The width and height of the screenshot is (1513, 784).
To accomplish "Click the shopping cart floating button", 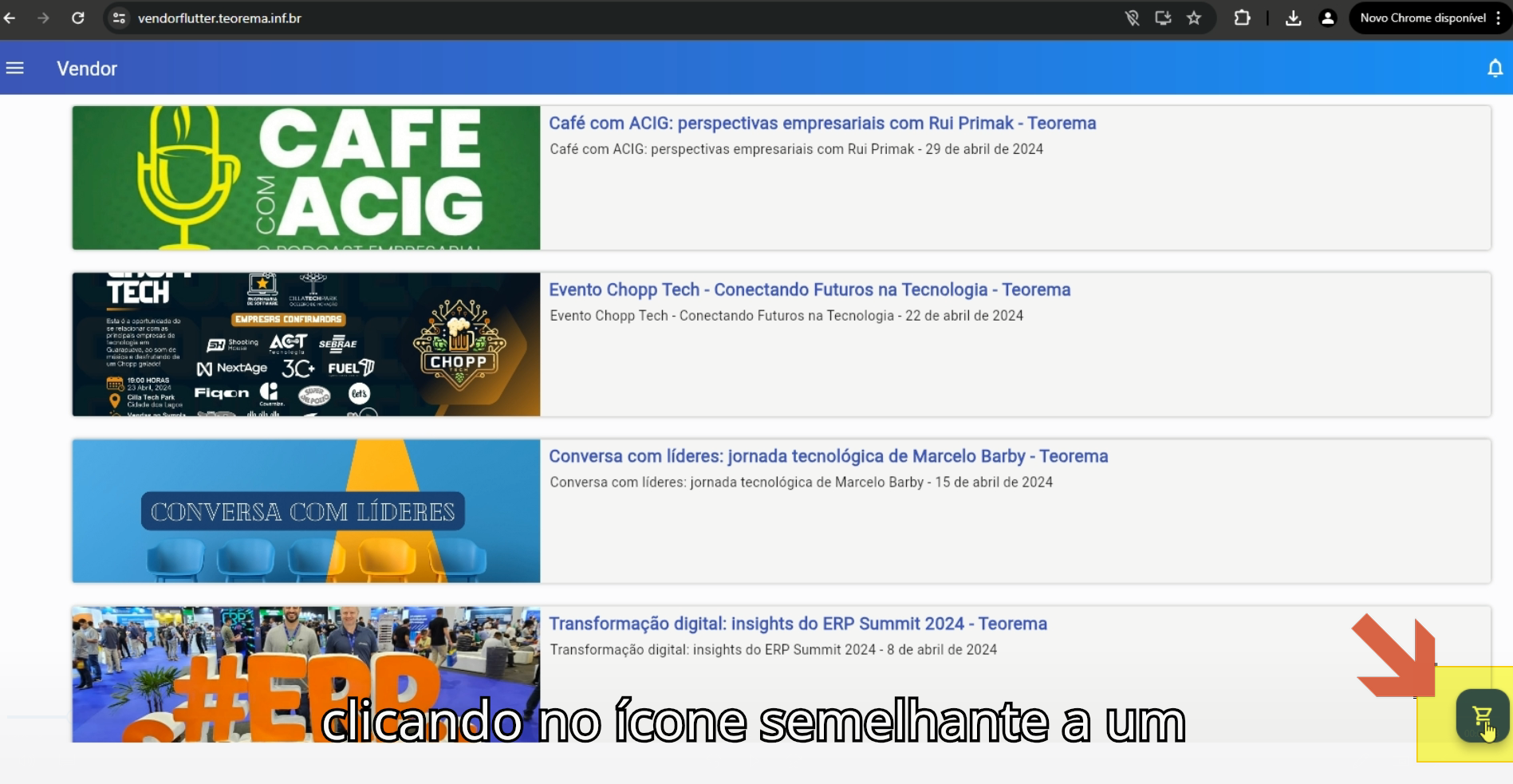I will [x=1482, y=716].
